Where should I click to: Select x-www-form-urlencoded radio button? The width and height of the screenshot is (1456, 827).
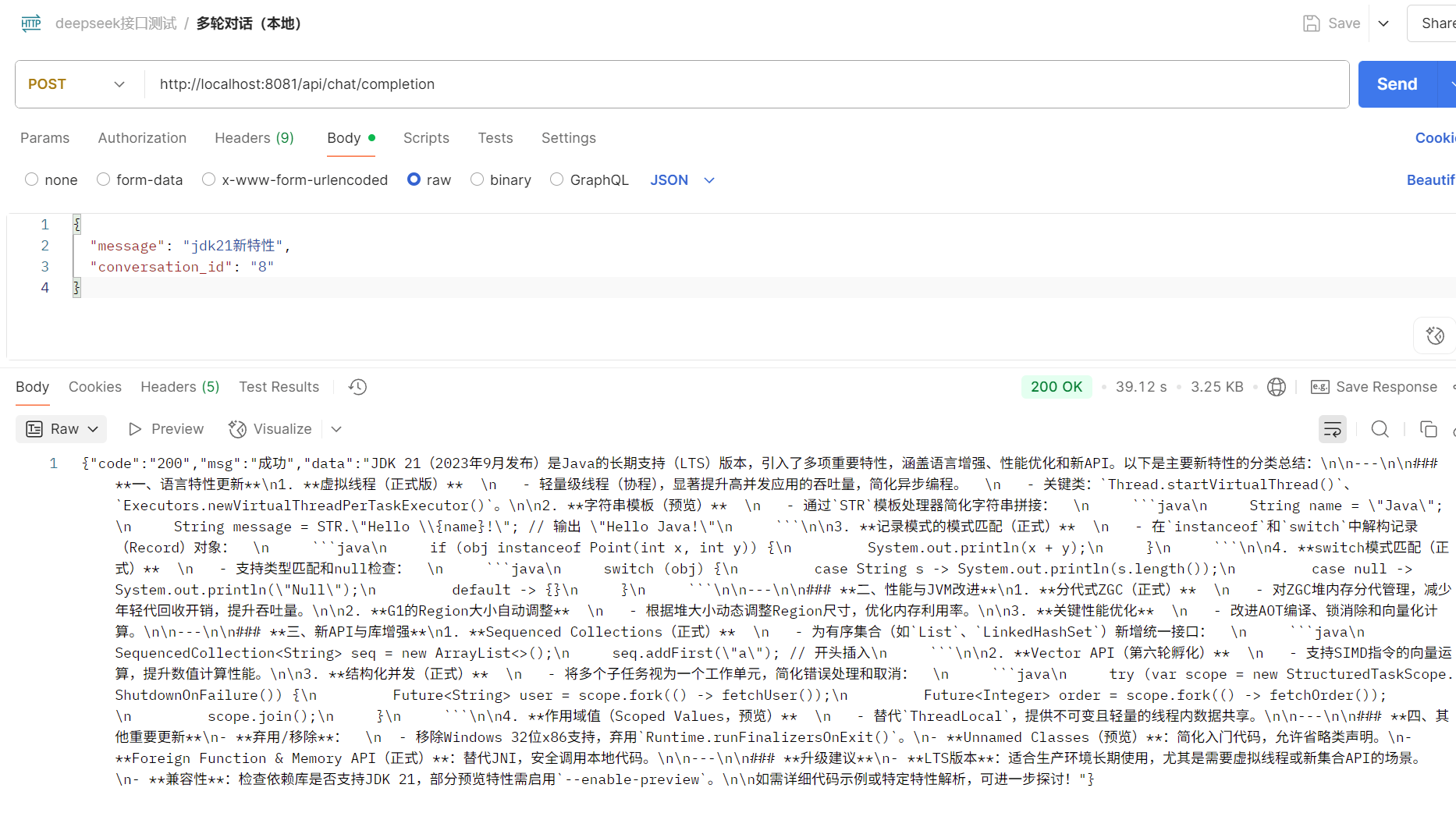[x=208, y=179]
